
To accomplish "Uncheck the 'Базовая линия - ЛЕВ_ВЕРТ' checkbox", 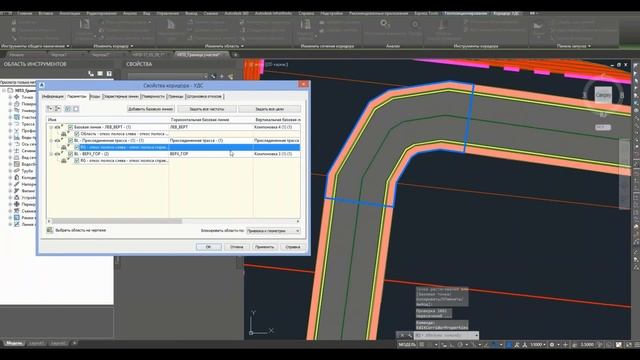I will click(70, 127).
